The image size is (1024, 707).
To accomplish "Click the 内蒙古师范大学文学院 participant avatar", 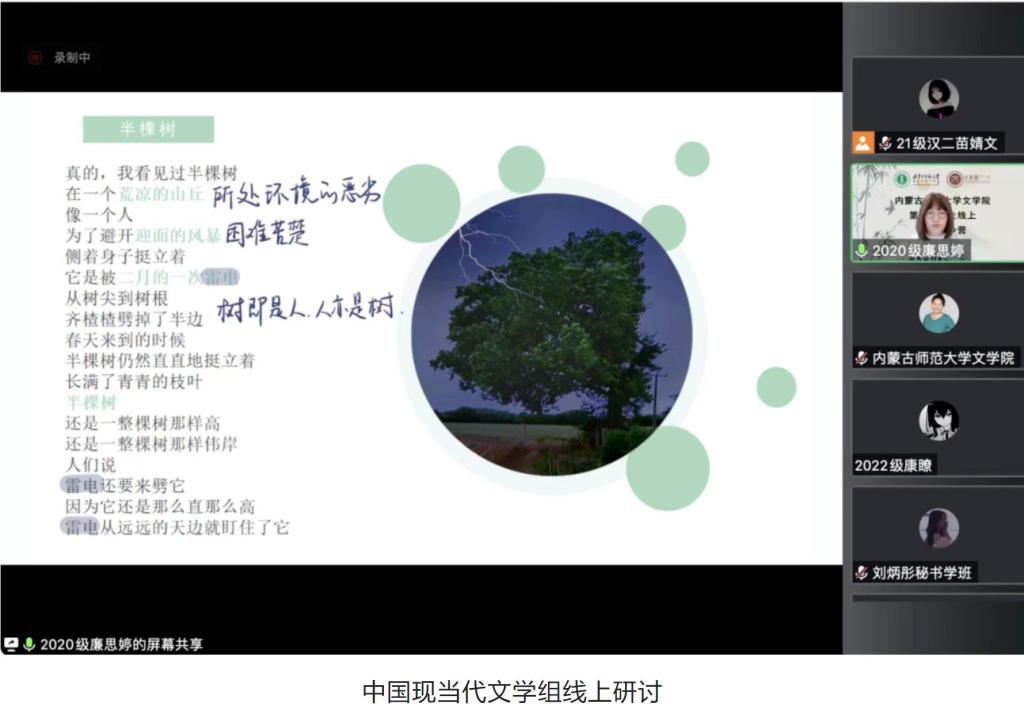I will (938, 314).
